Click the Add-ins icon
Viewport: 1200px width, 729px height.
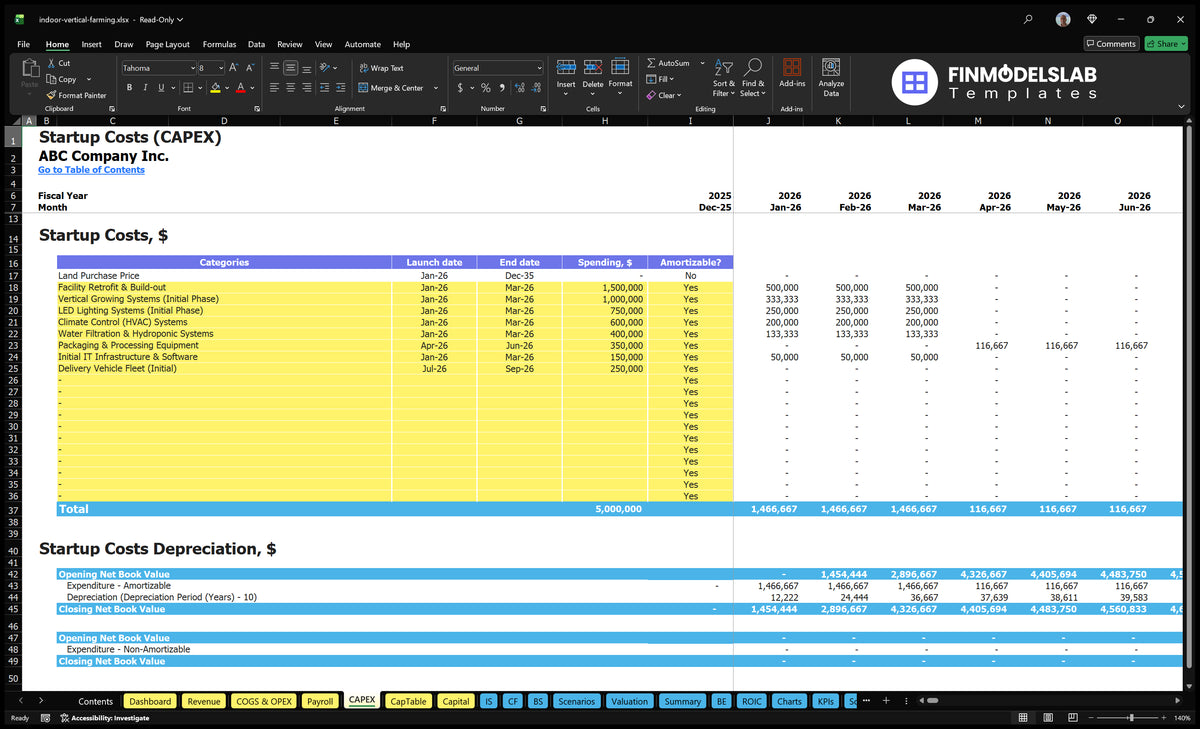(792, 67)
